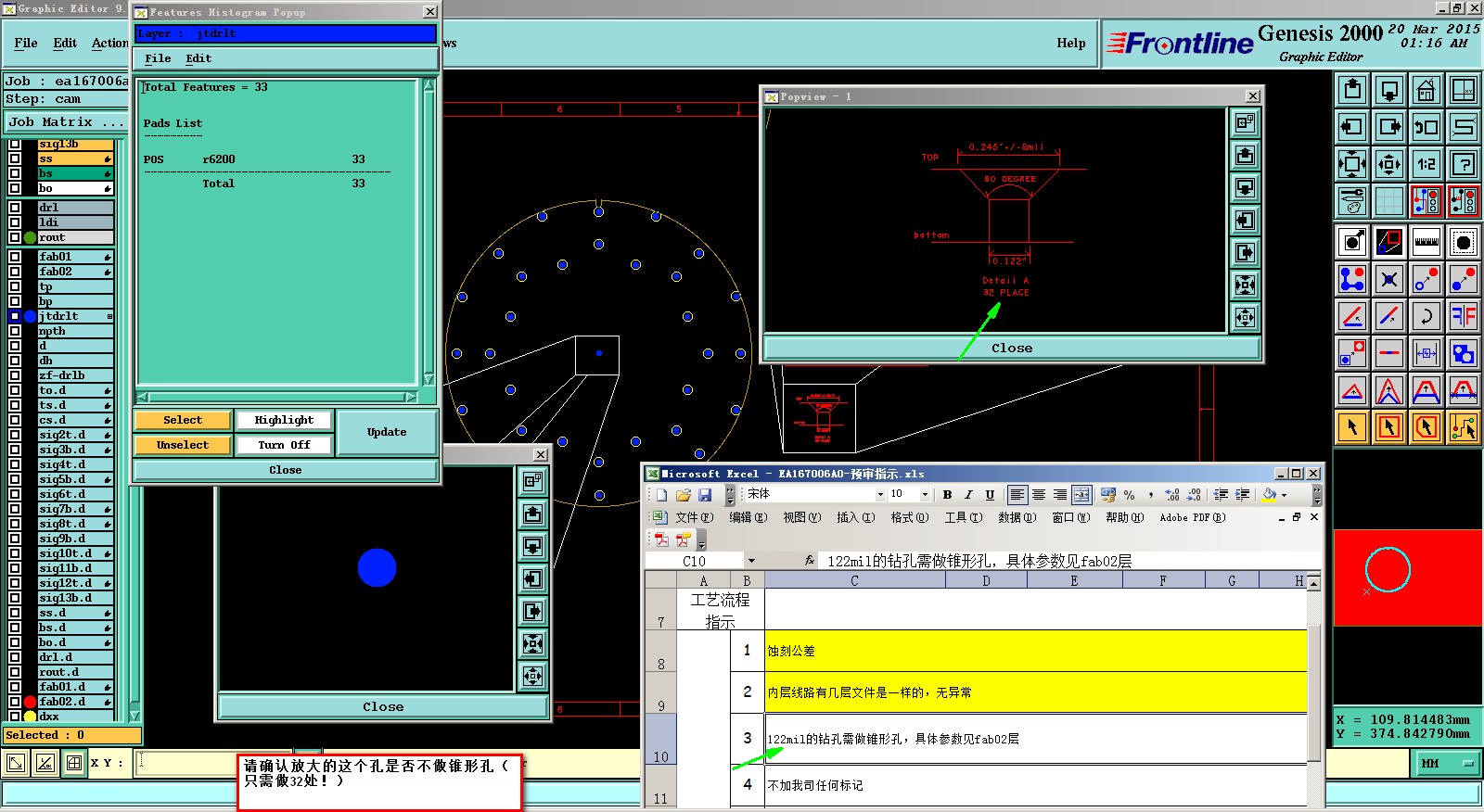Click the 1:2 zoom scale icon
The width and height of the screenshot is (1484, 812).
[x=1426, y=164]
